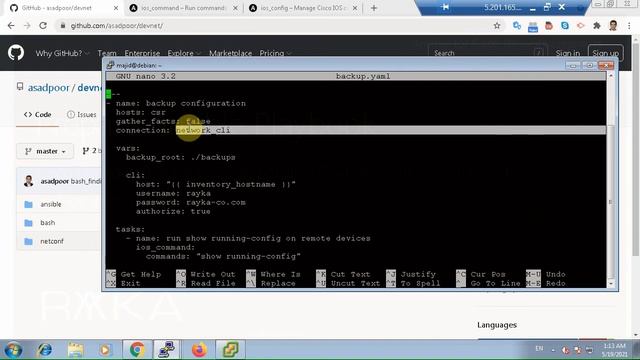Switch to Chrome in the taskbar
This screenshot has height=360, width=640.
point(138,350)
